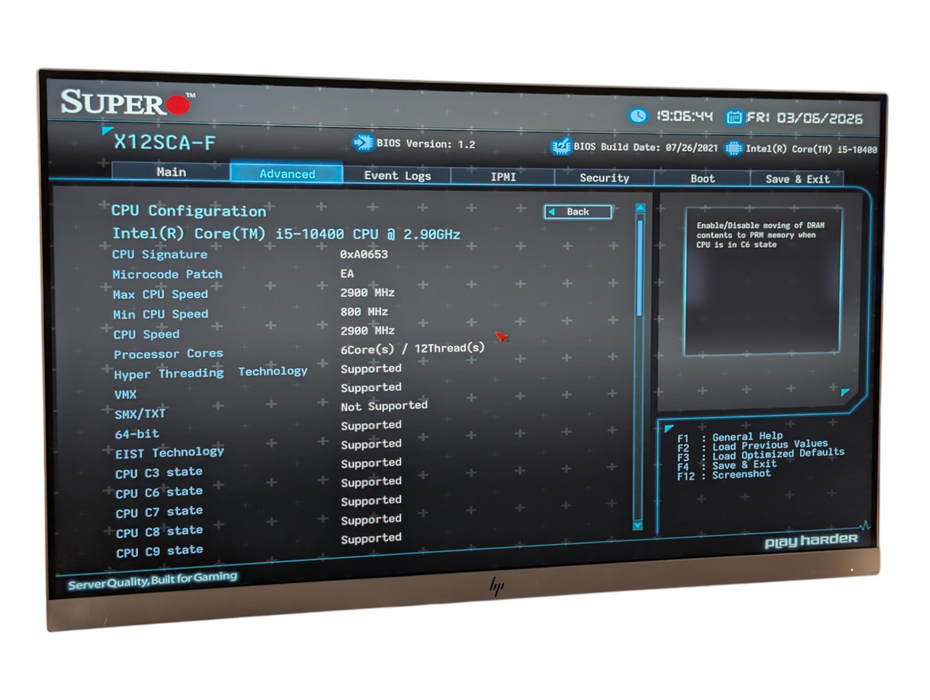This screenshot has height=700, width=930.
Task: Click the F4 Save & Exit entry
Action: (x=727, y=466)
